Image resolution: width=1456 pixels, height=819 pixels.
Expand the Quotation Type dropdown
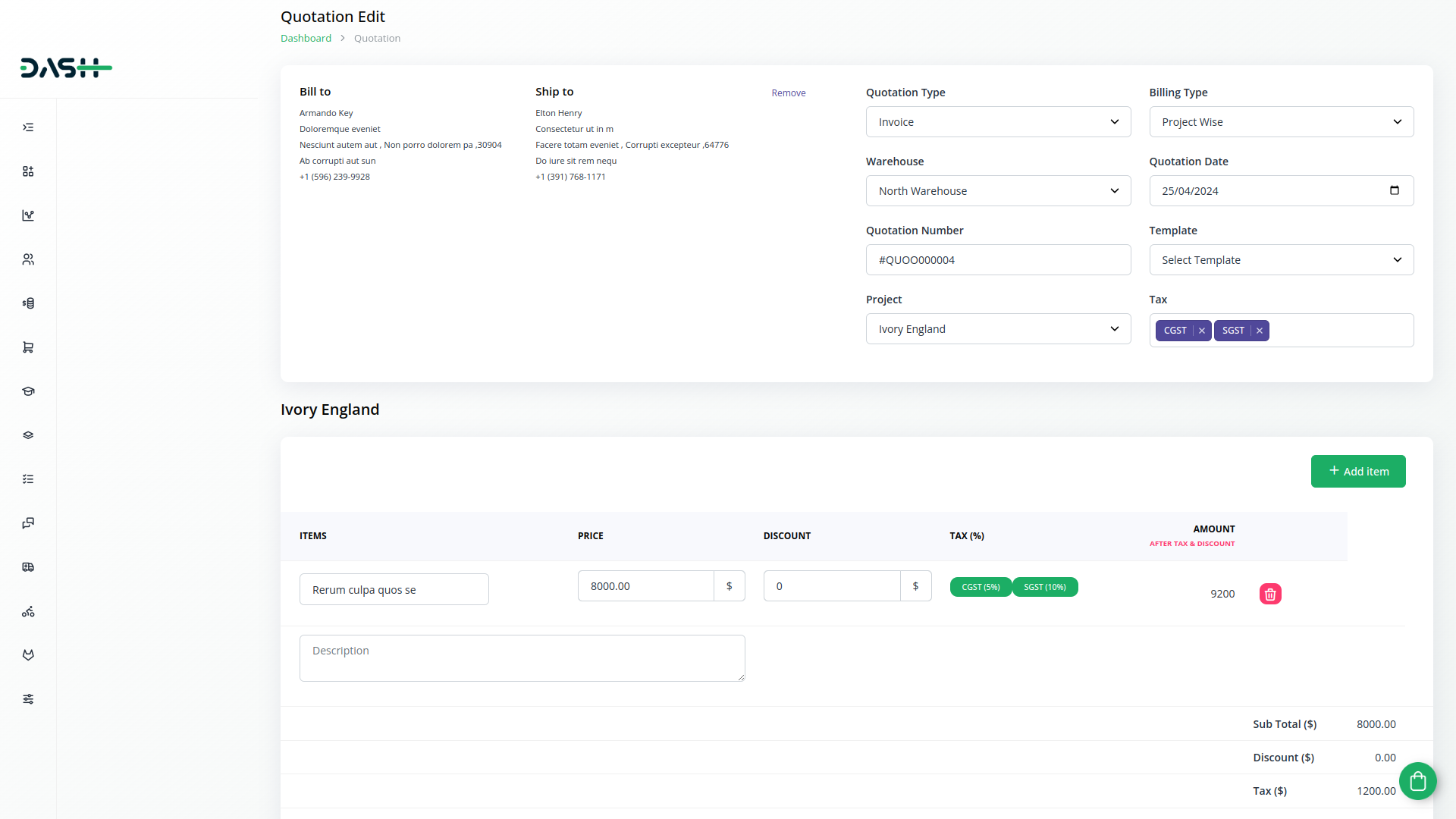click(x=998, y=122)
